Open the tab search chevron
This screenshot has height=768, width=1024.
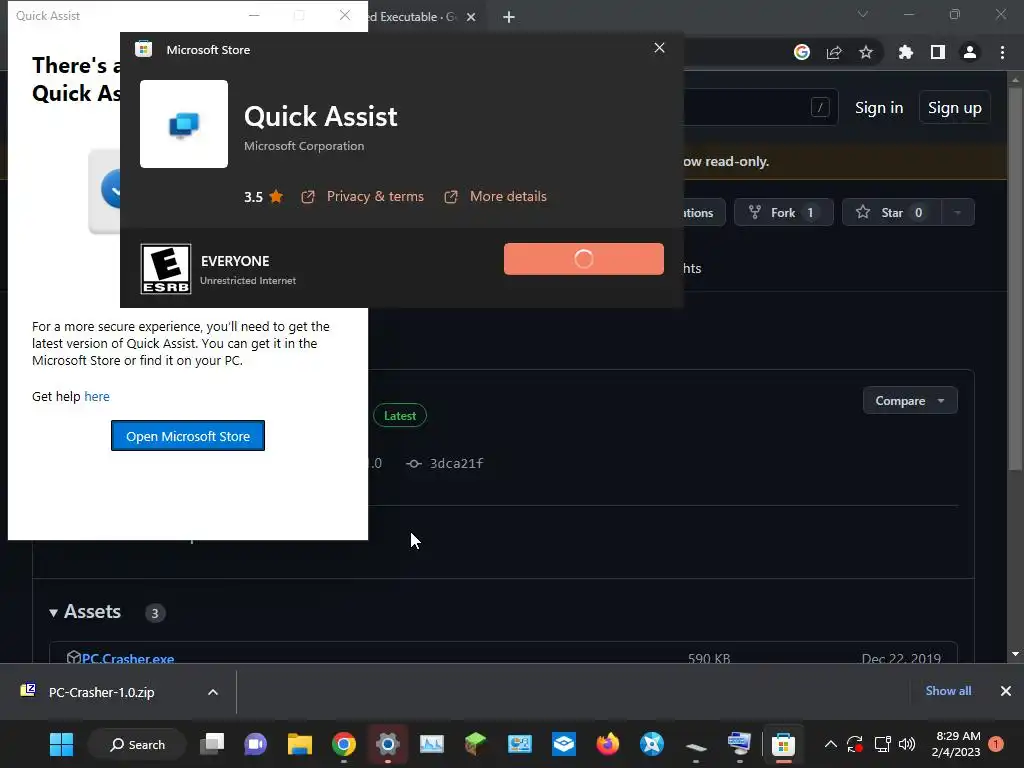coord(863,14)
